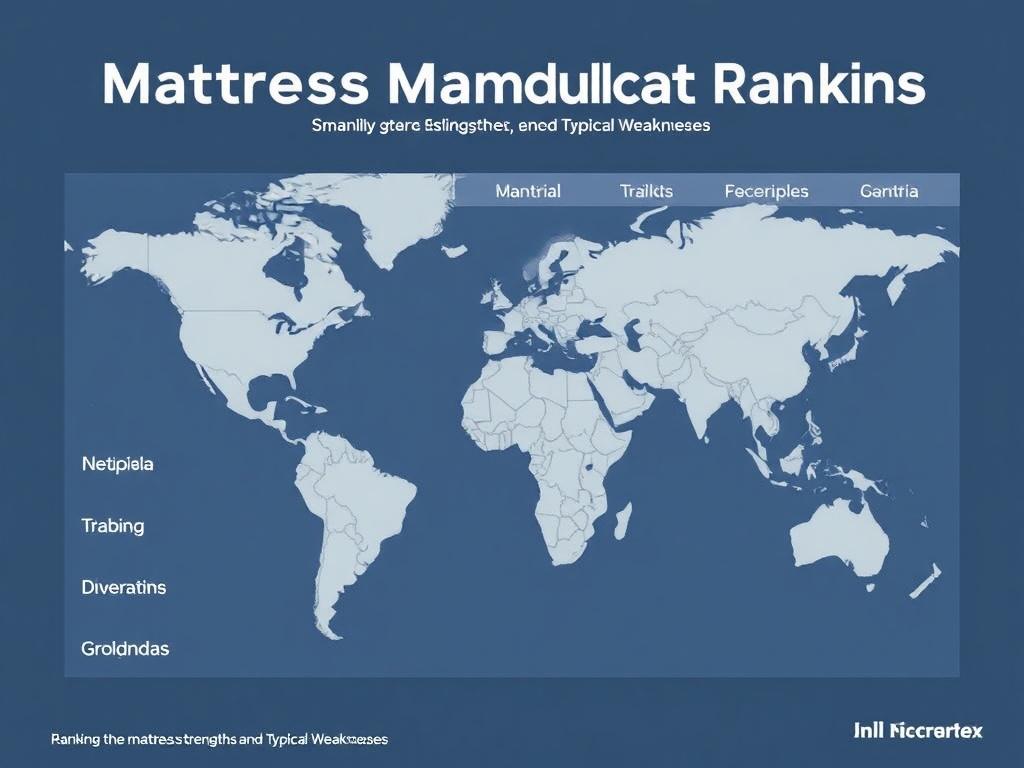Click the subtitle about Typical Weaknieses
The width and height of the screenshot is (1024, 768).
click(x=511, y=125)
